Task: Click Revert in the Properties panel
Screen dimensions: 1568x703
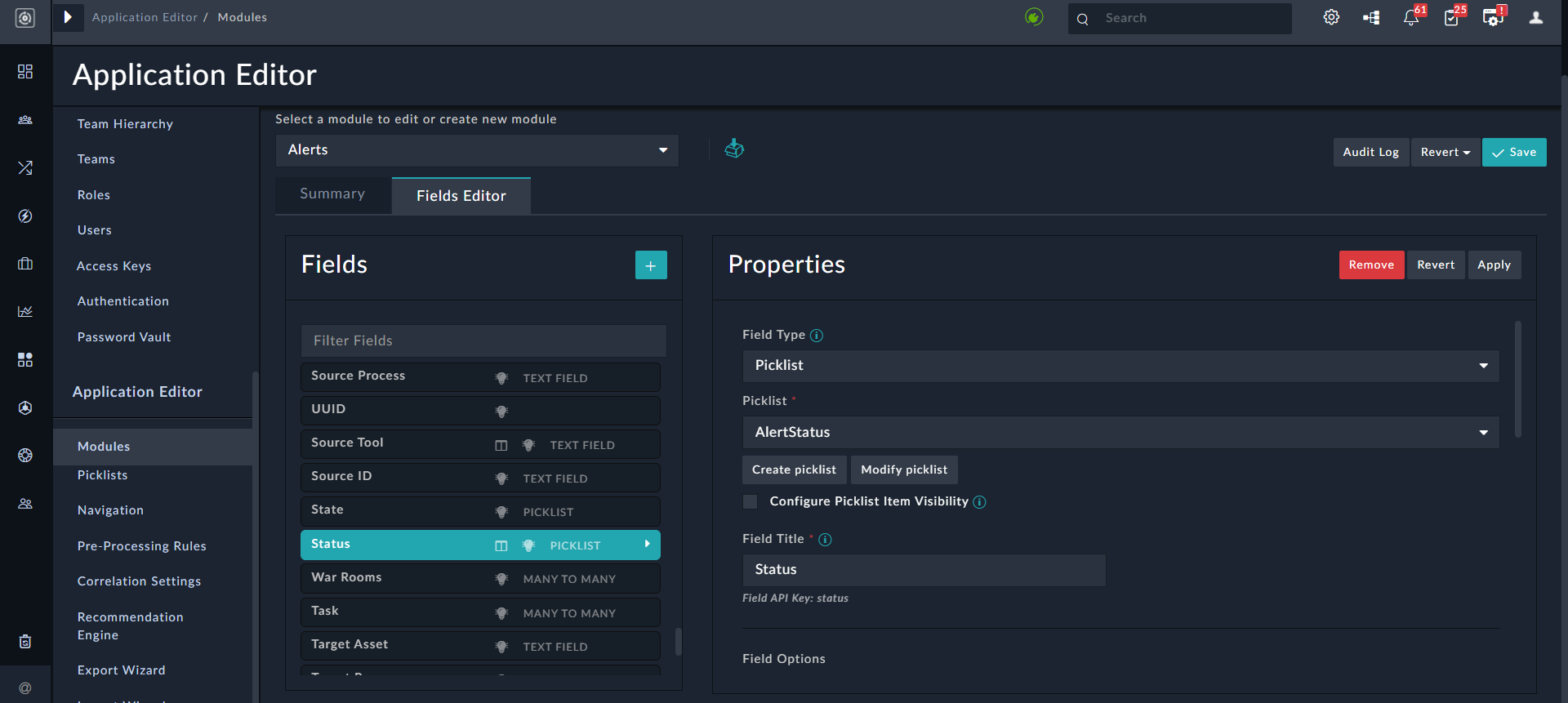Action: coord(1436,265)
